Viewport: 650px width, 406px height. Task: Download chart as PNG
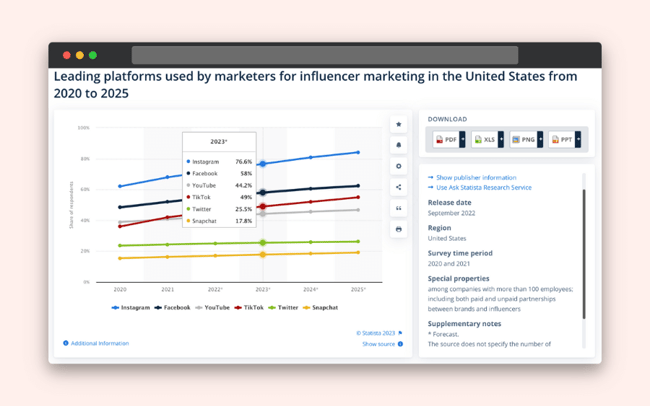tap(523, 140)
